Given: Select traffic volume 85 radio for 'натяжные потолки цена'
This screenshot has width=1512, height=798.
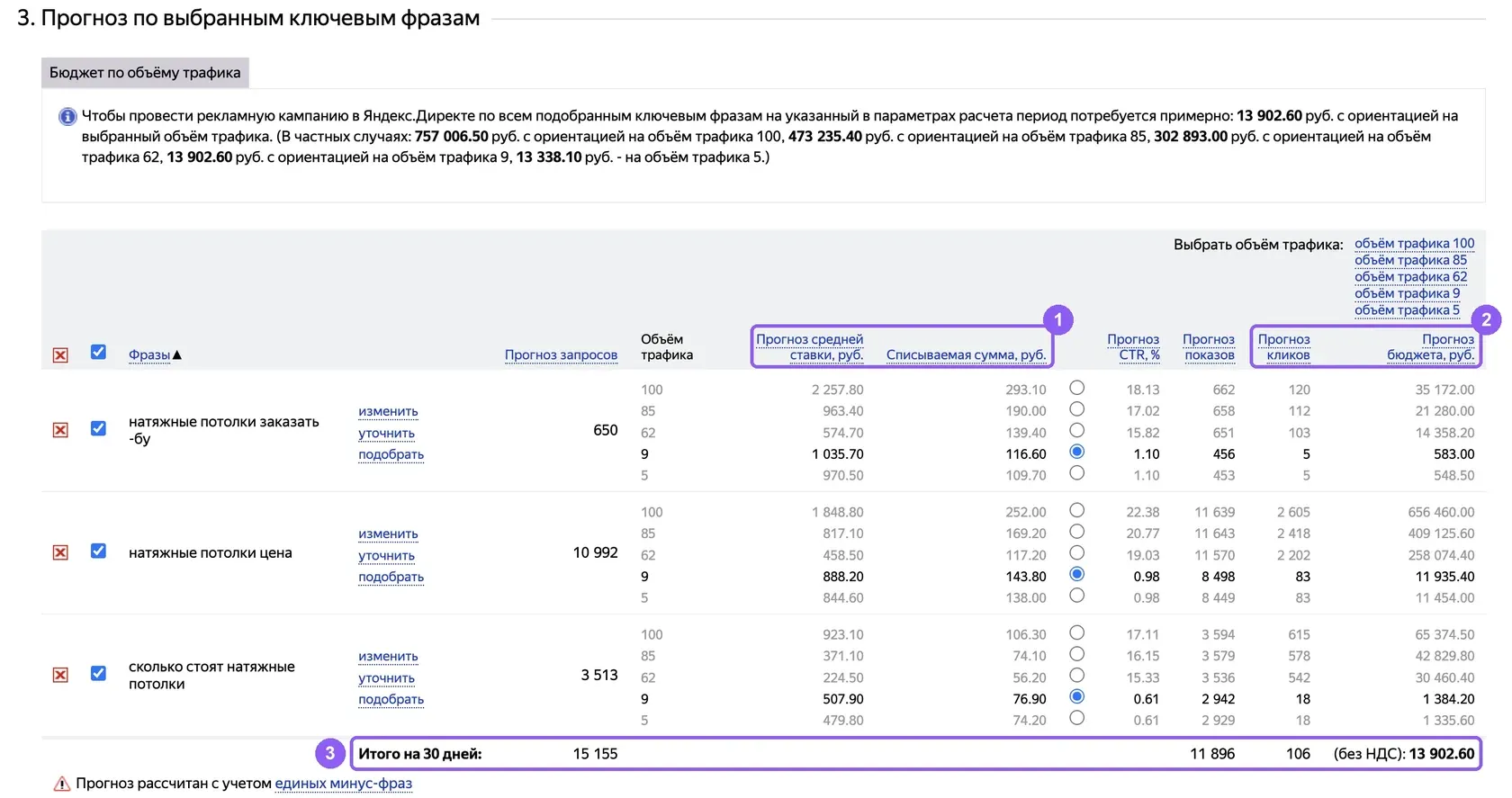Looking at the screenshot, I should pyautogui.click(x=1076, y=532).
